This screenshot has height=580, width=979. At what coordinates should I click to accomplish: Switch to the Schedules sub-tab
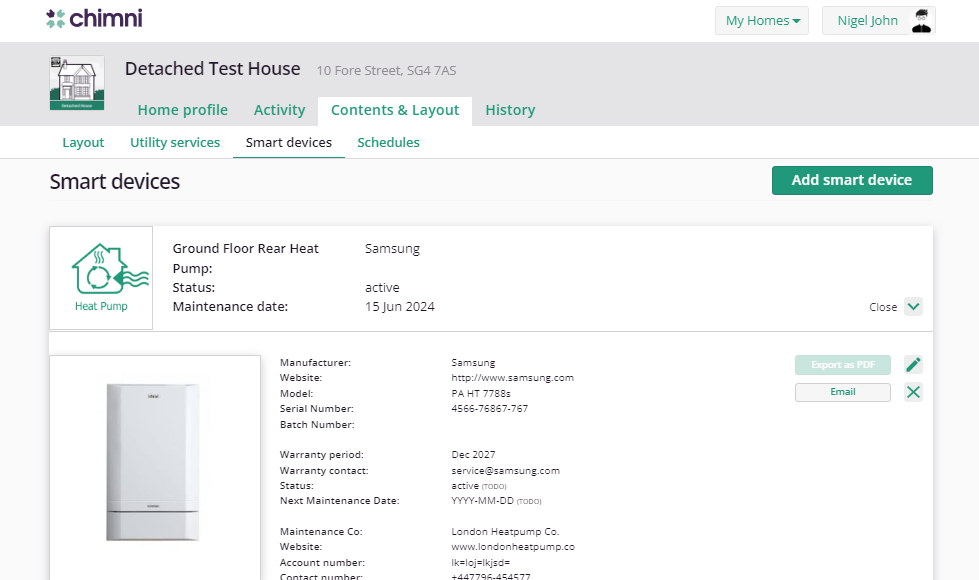[x=388, y=142]
